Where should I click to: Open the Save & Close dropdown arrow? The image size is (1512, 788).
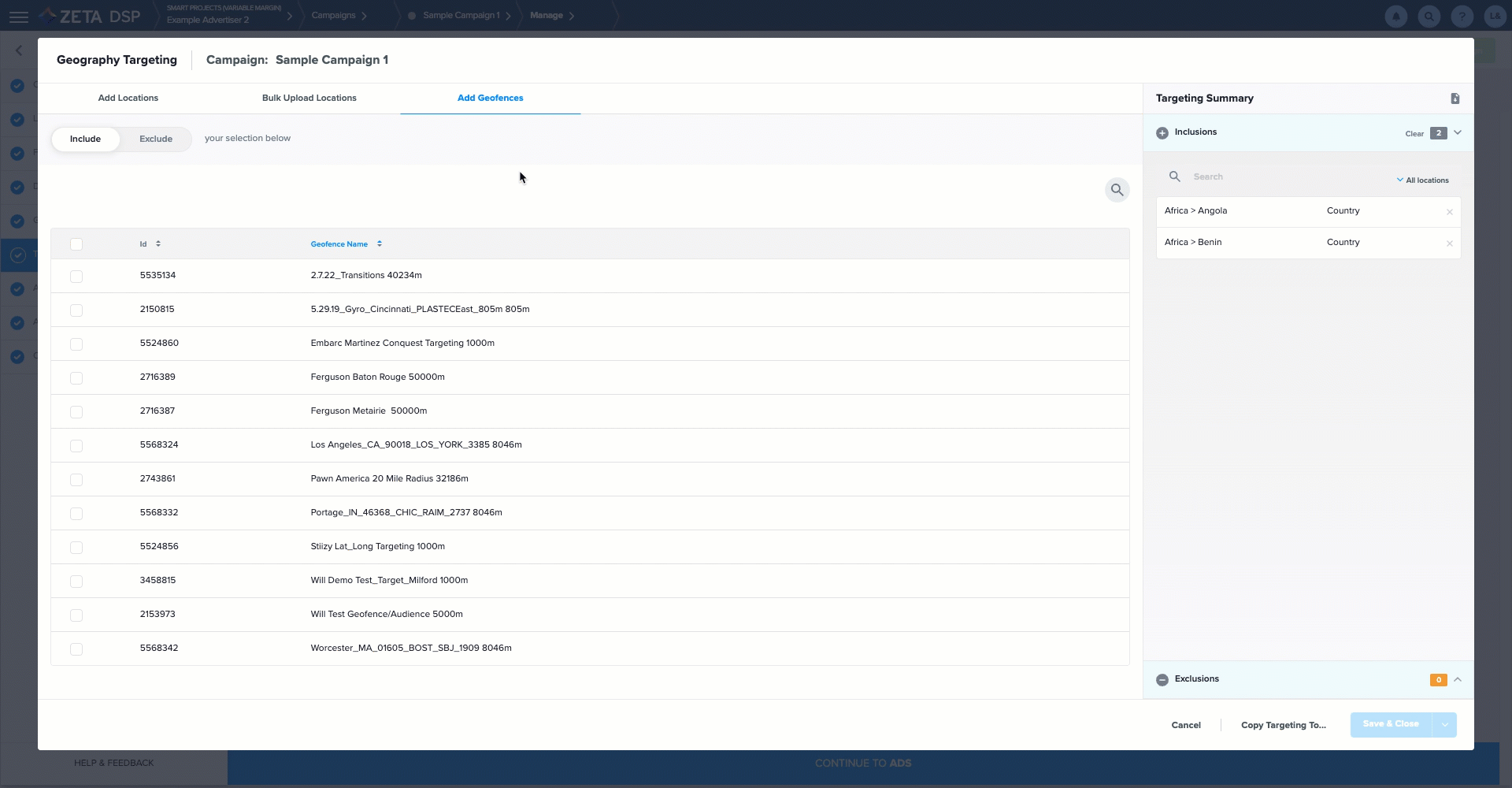[x=1444, y=725]
